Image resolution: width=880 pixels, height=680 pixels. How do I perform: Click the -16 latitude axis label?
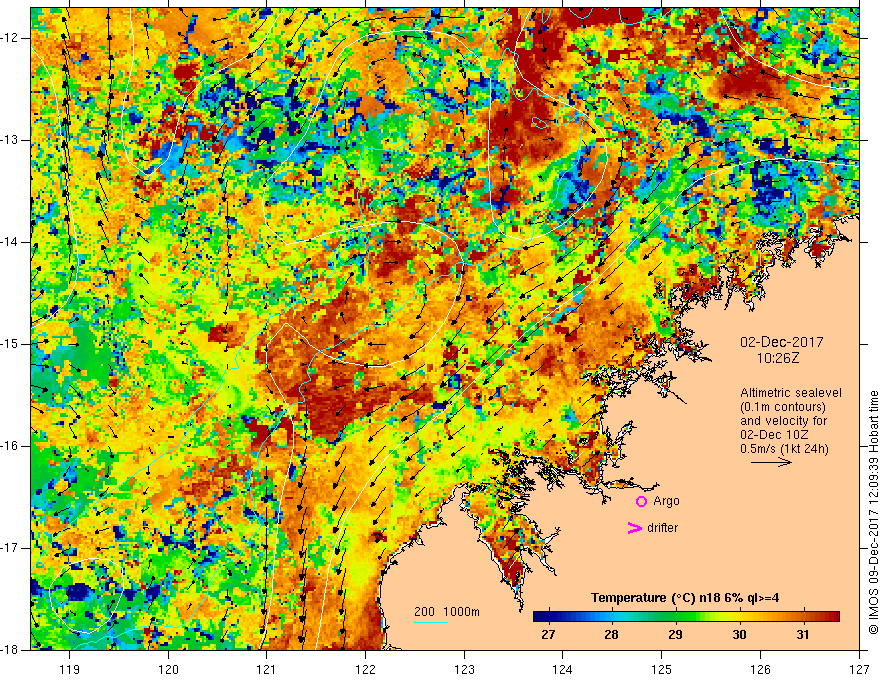(10, 446)
